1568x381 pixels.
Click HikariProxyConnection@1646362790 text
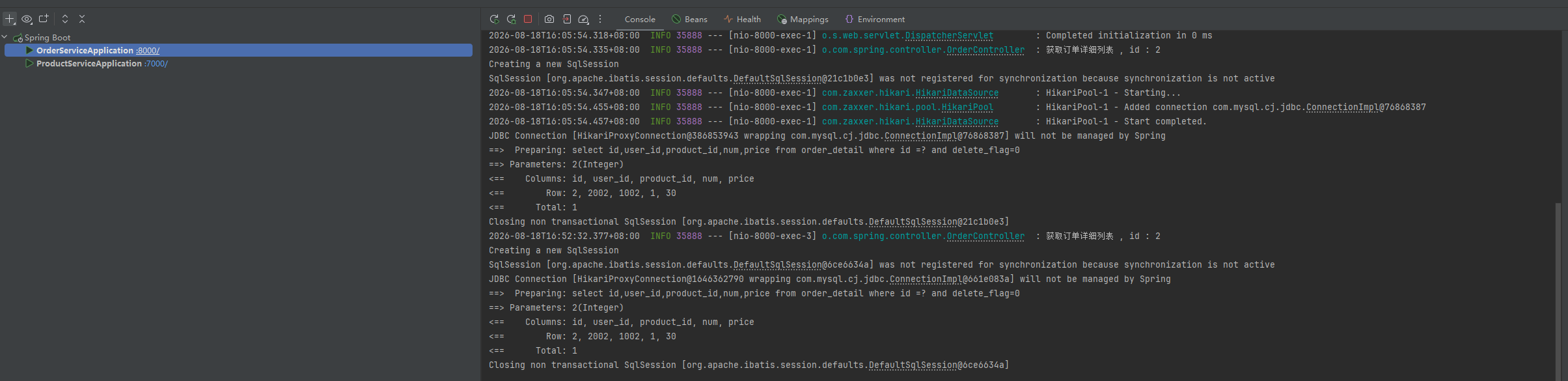(661, 279)
